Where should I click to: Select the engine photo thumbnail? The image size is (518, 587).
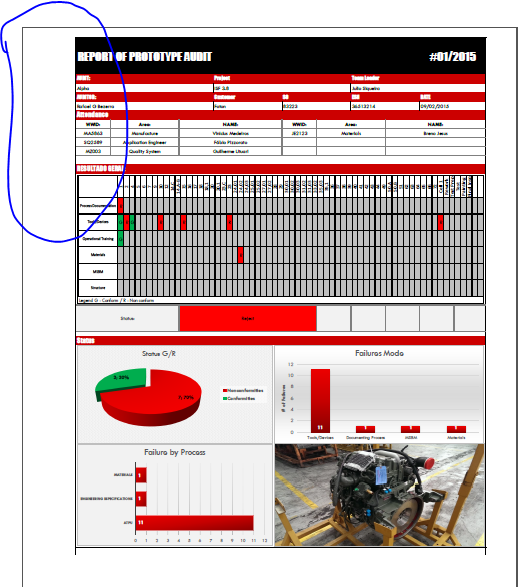click(379, 495)
